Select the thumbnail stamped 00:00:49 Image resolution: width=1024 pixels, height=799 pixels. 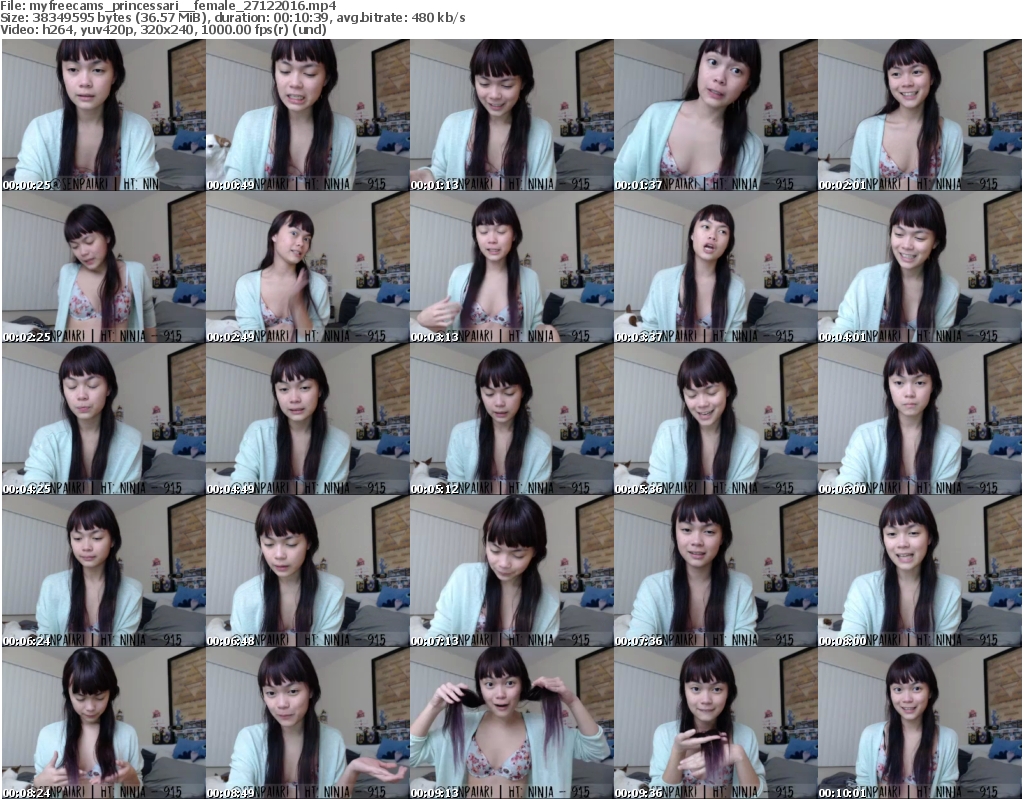click(x=308, y=115)
